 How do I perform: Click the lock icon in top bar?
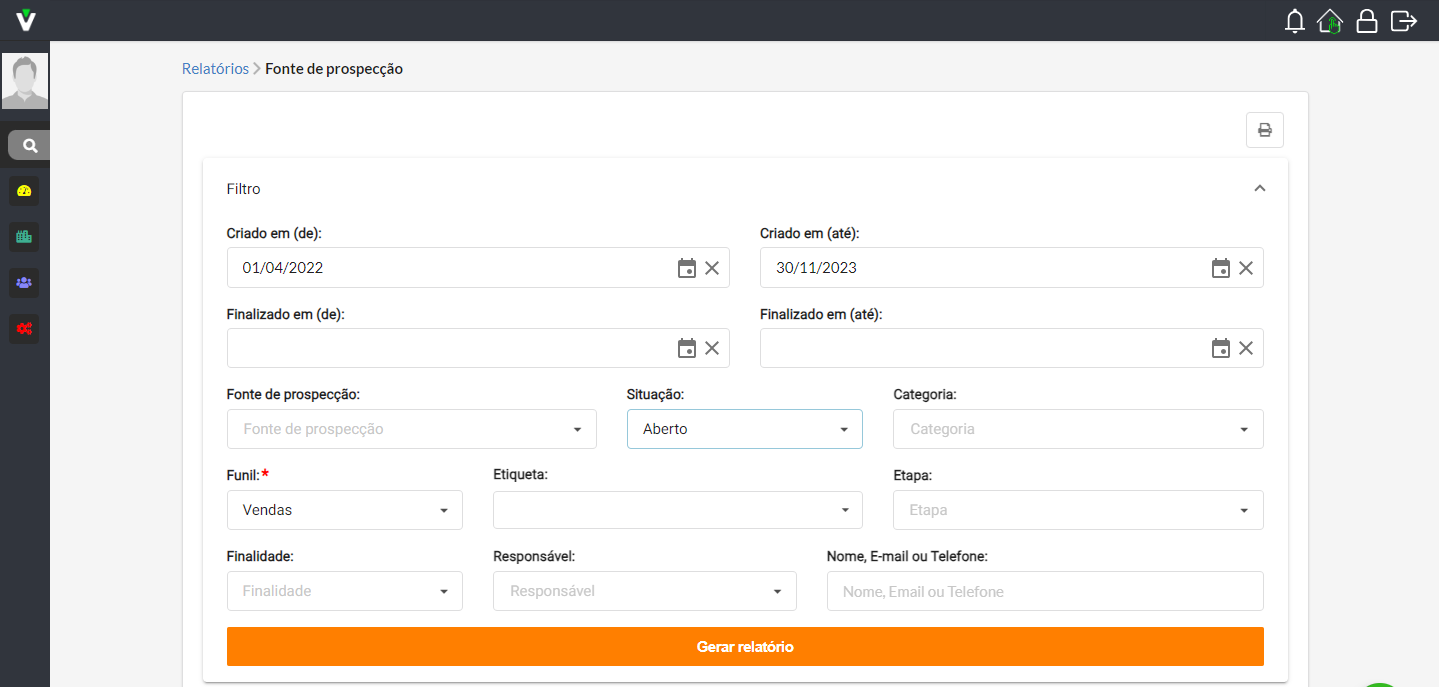pos(1366,21)
